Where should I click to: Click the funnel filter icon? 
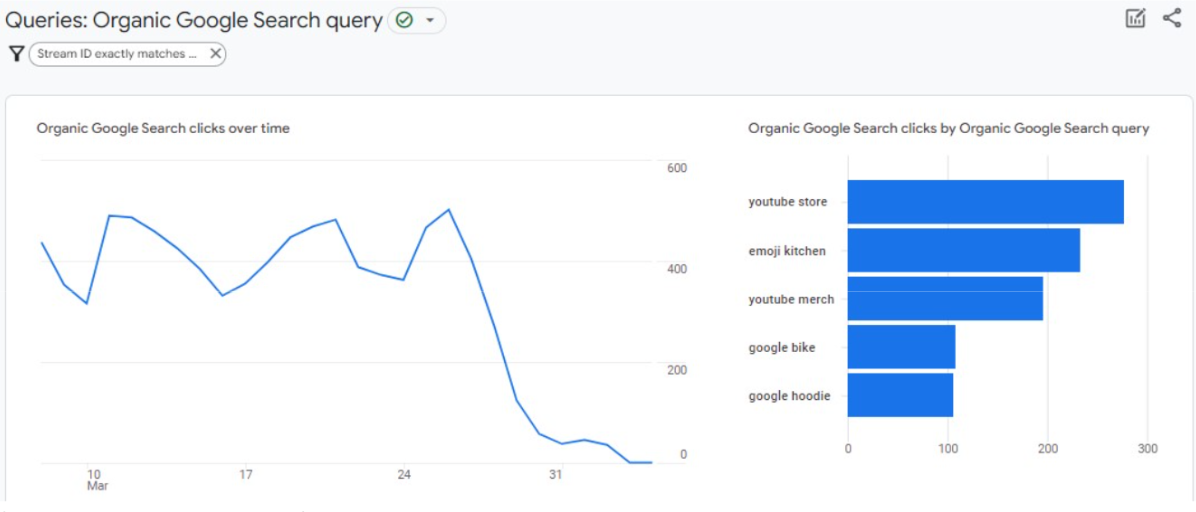click(x=16, y=54)
